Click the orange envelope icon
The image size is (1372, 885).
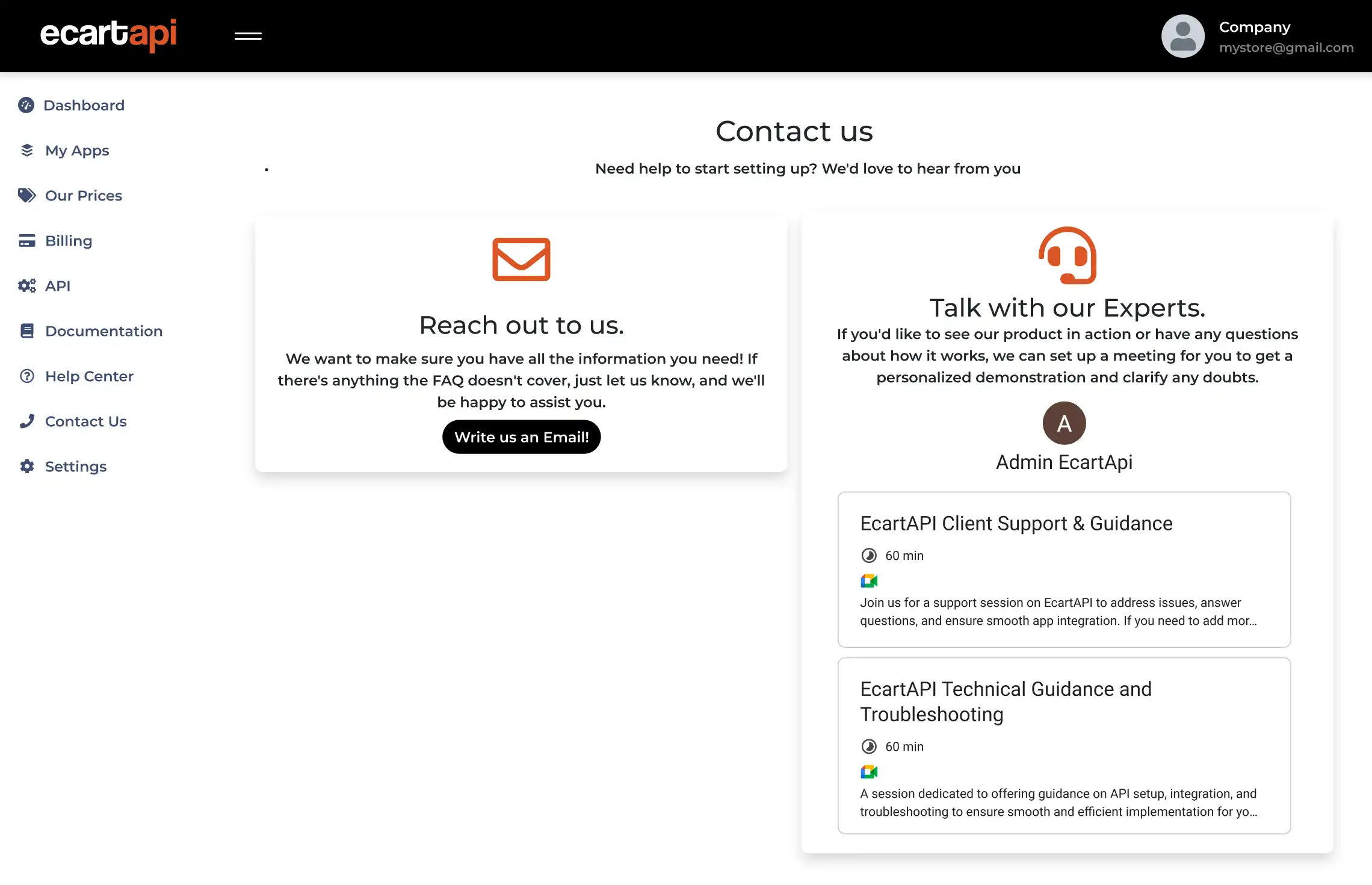pos(521,260)
